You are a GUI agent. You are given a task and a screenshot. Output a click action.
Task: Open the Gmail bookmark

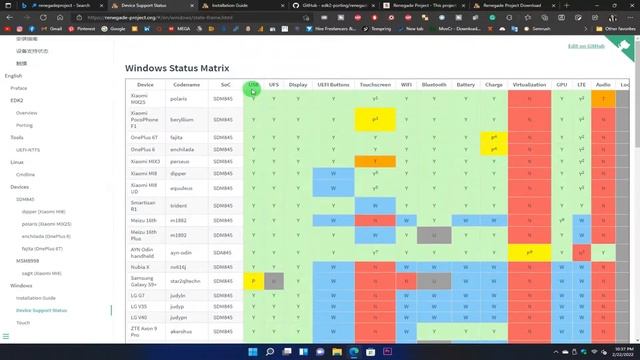pos(52,29)
